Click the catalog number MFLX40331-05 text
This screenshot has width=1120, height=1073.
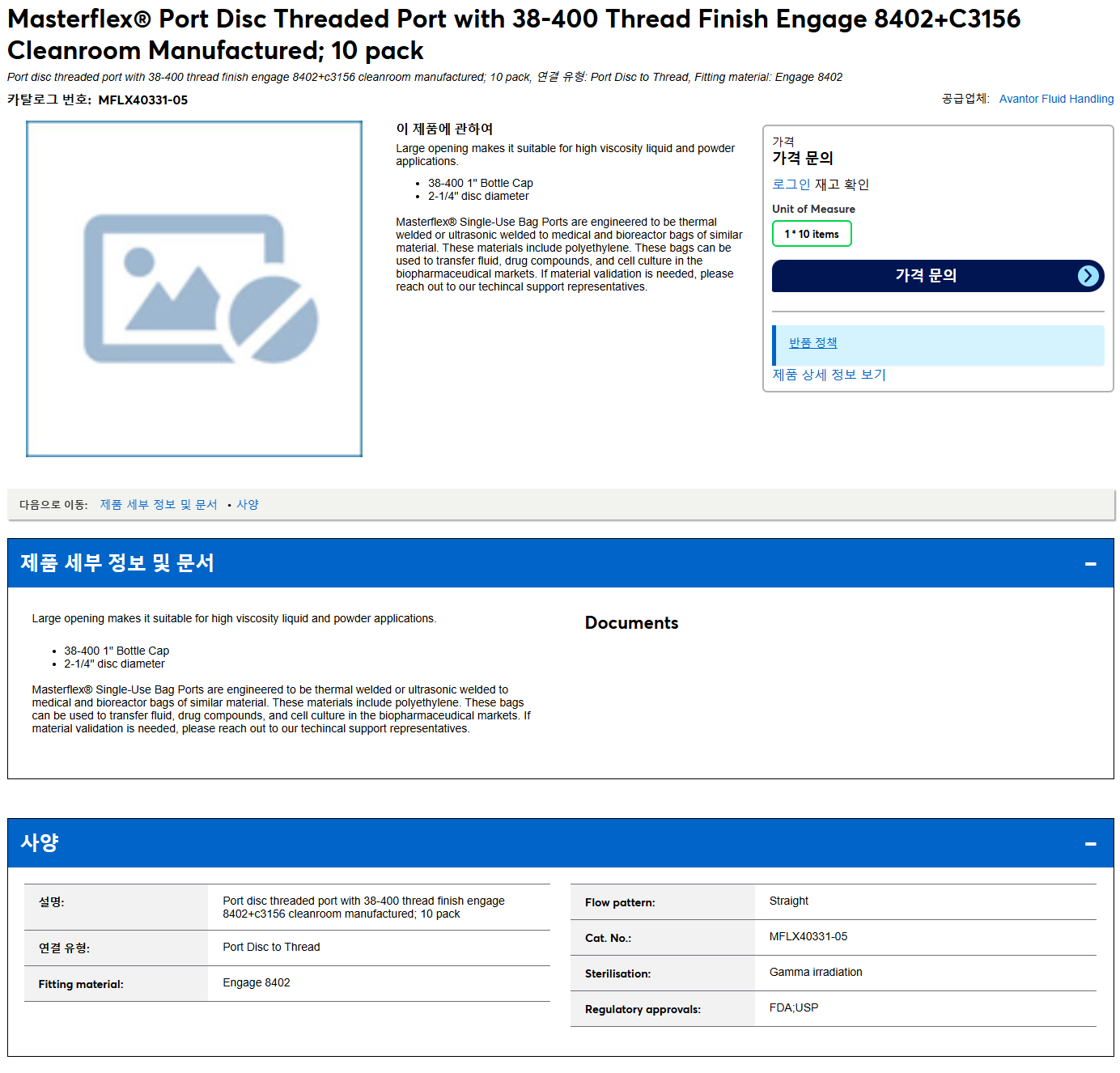click(143, 100)
